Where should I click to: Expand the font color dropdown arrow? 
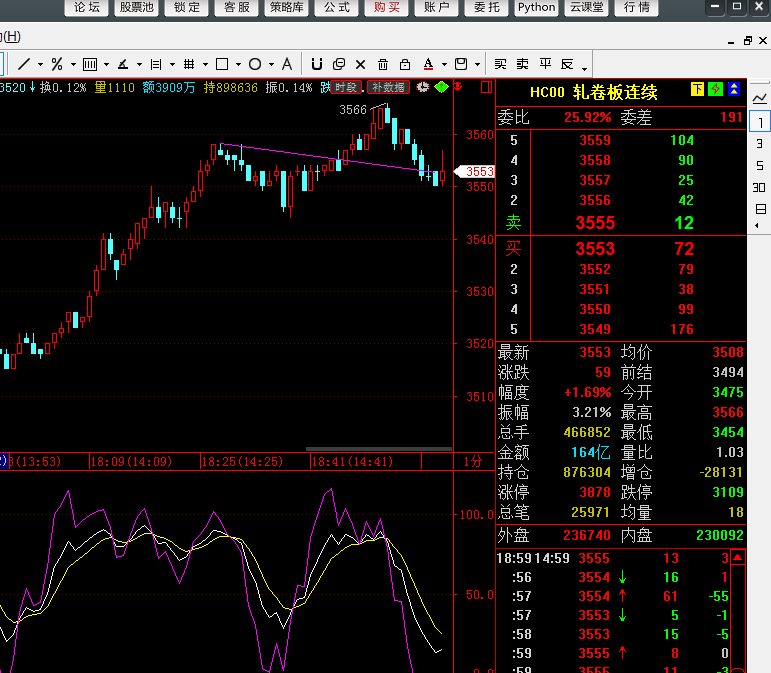[443, 64]
